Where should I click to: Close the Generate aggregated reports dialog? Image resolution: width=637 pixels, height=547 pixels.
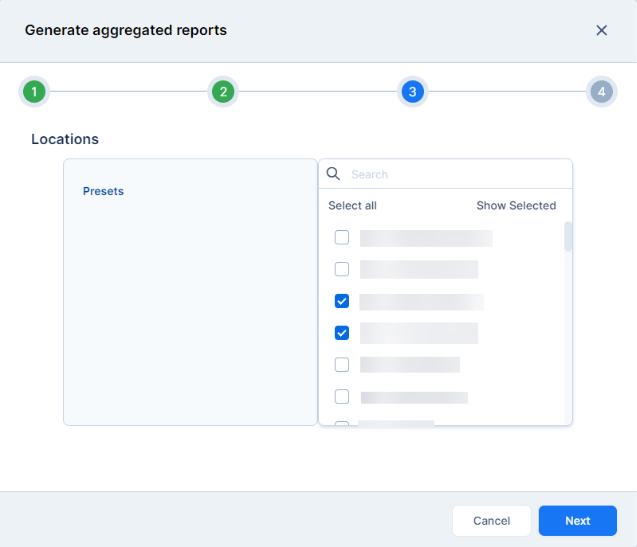pyautogui.click(x=601, y=30)
